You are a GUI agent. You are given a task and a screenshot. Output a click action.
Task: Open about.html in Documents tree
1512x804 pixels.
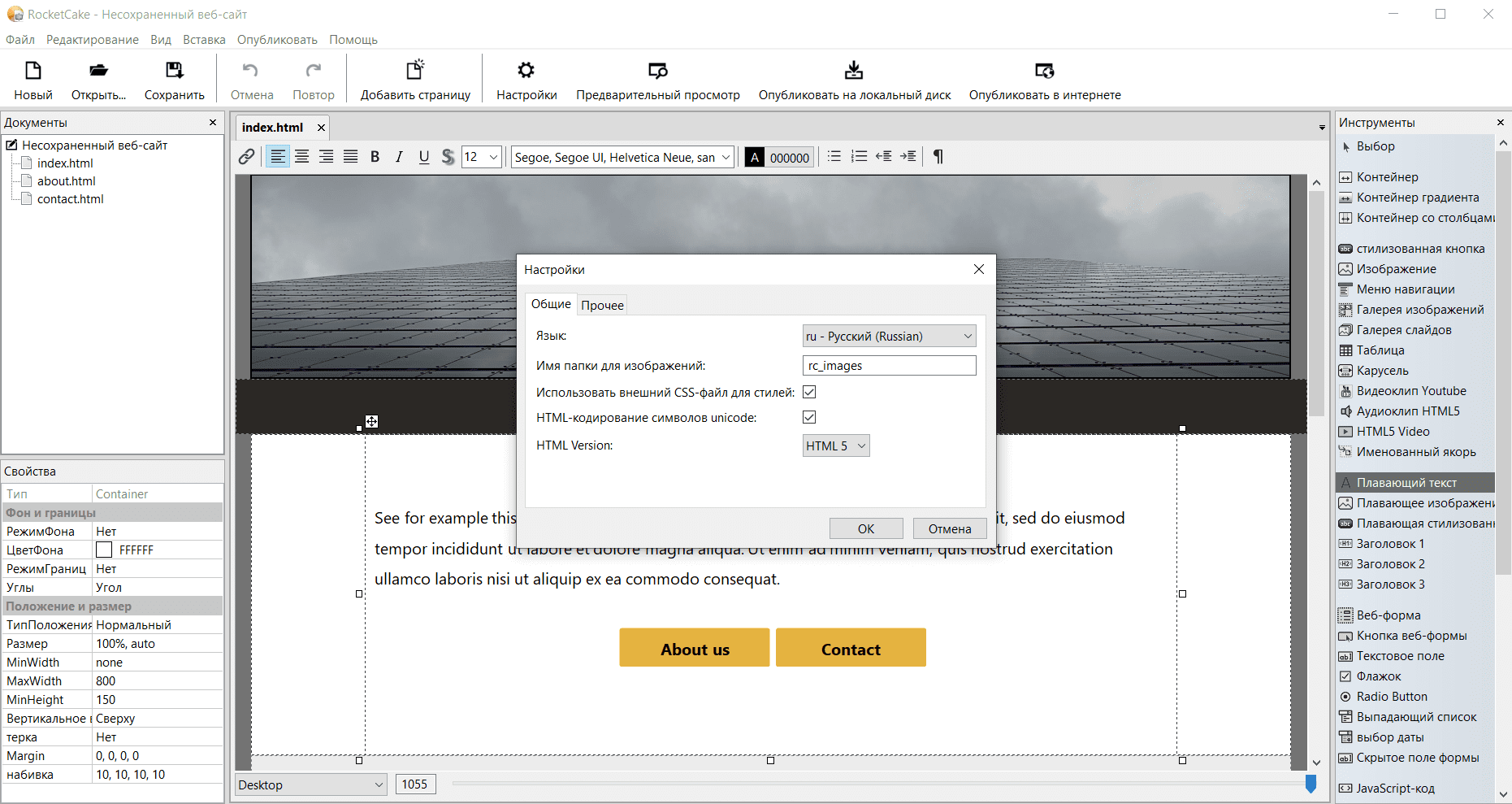(67, 181)
